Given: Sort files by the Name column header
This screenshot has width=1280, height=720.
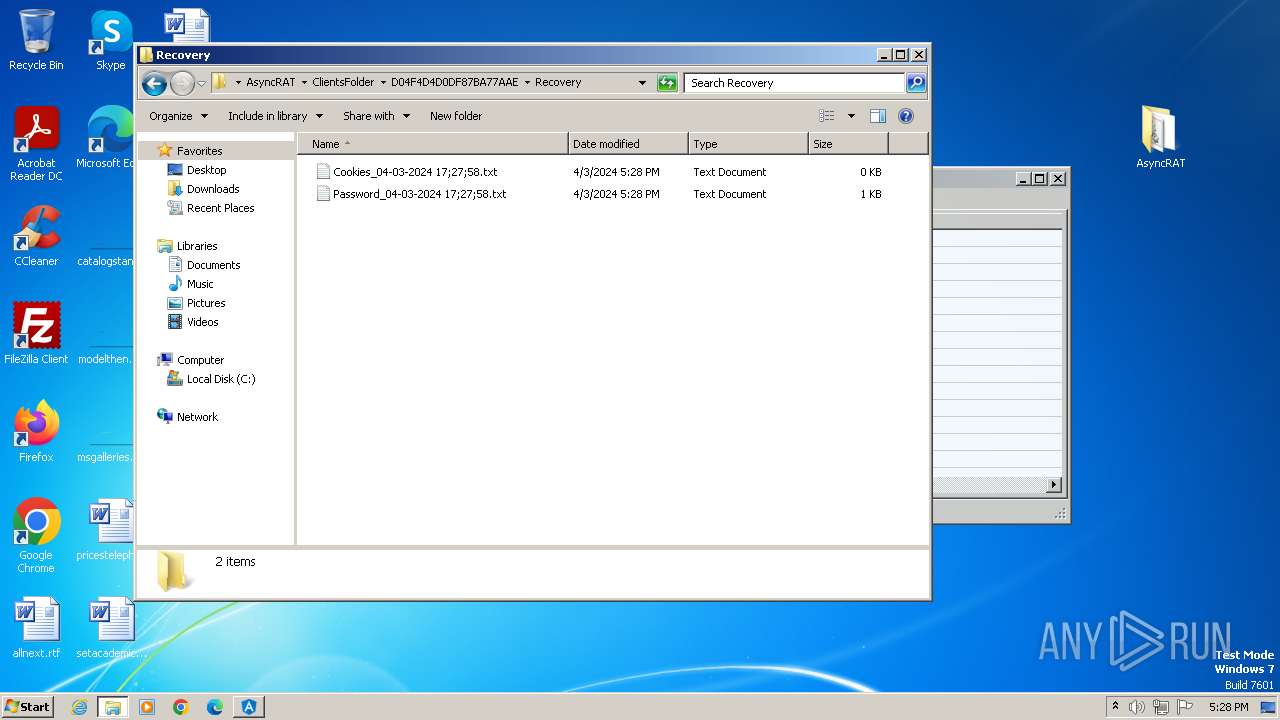Looking at the screenshot, I should 432,144.
